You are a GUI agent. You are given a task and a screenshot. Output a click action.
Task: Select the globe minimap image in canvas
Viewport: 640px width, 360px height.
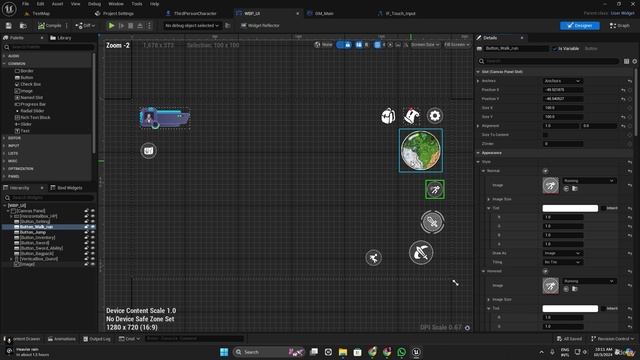[421, 151]
